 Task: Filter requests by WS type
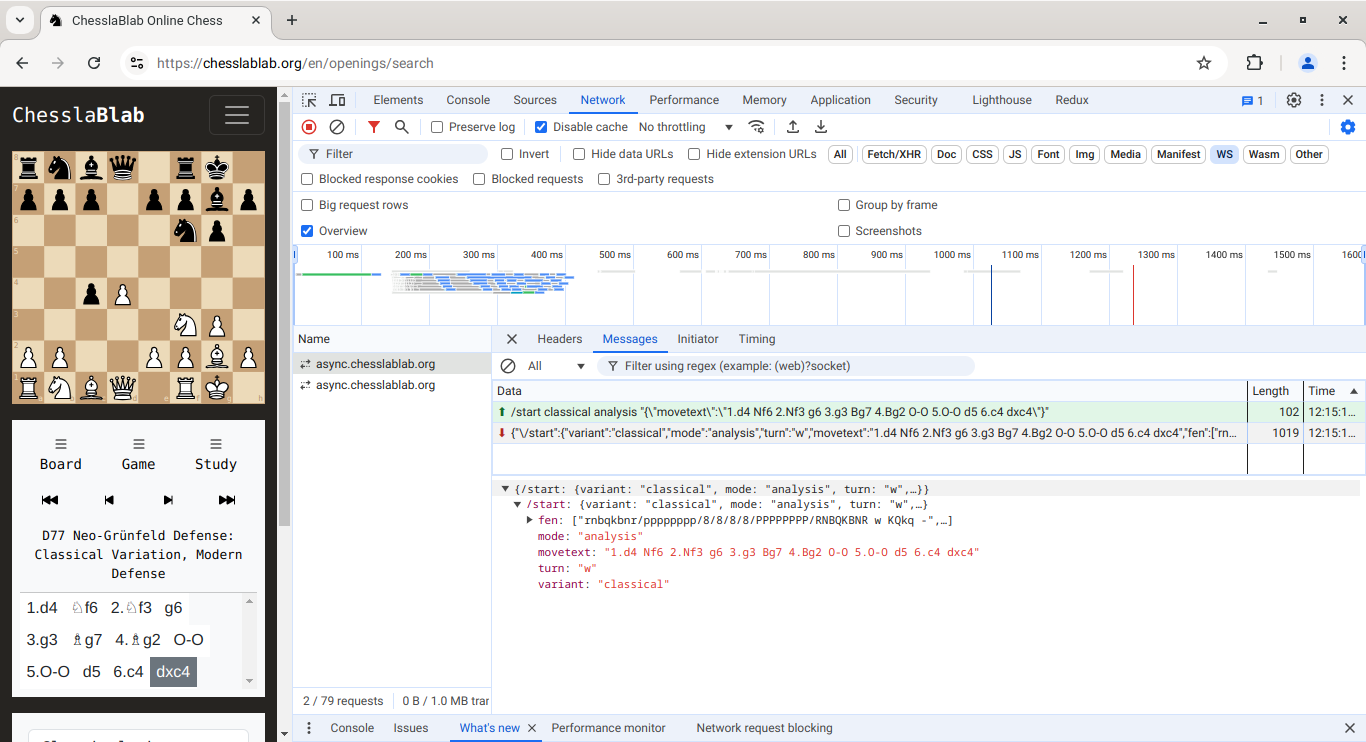1224,154
